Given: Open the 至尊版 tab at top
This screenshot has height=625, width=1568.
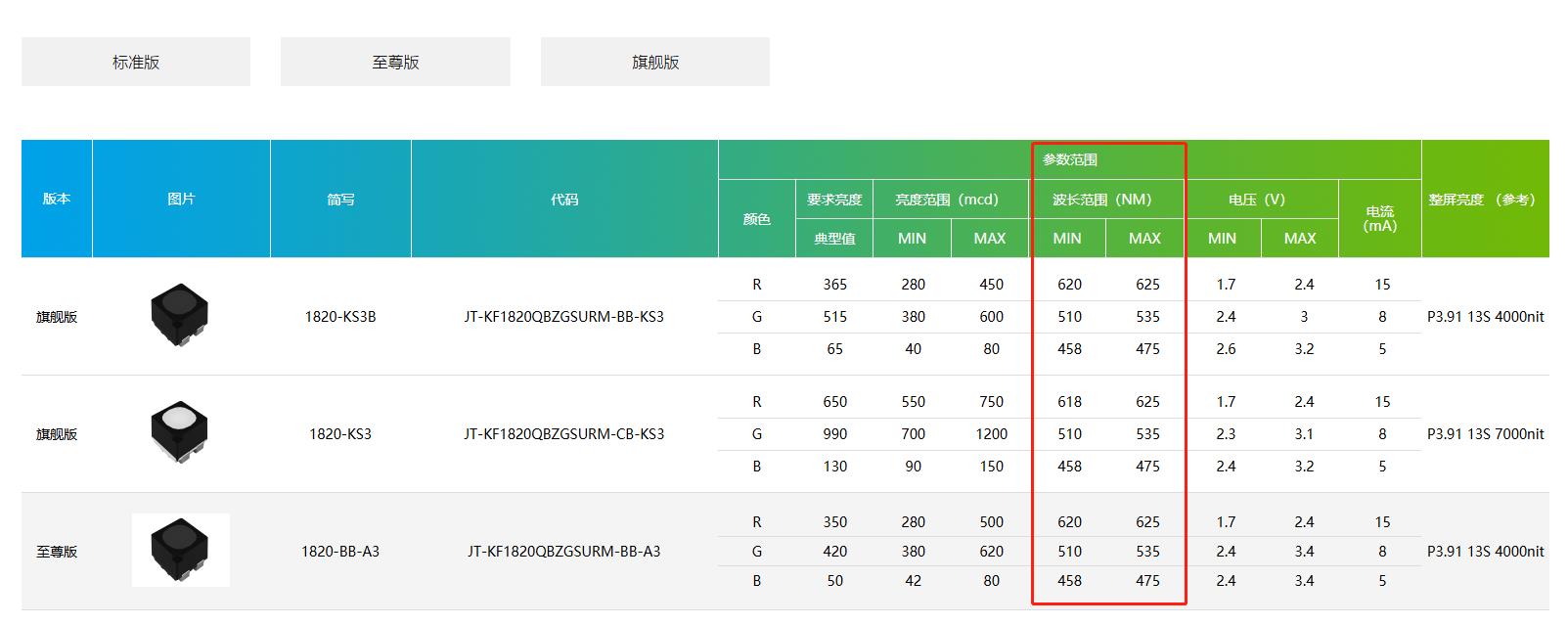Looking at the screenshot, I should coord(395,62).
